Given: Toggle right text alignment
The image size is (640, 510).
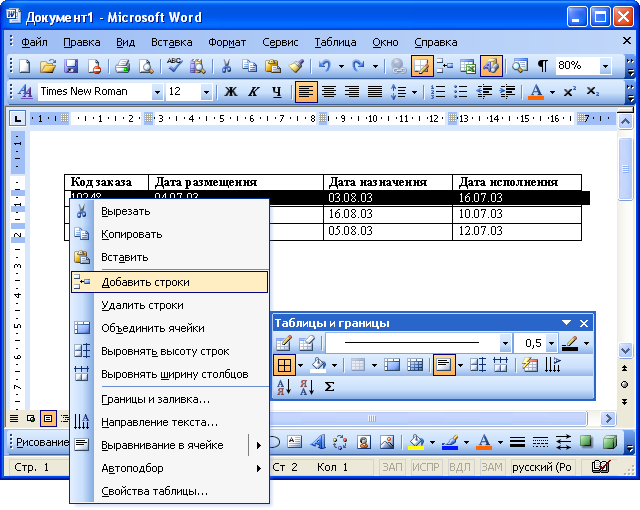Looking at the screenshot, I should [x=352, y=92].
